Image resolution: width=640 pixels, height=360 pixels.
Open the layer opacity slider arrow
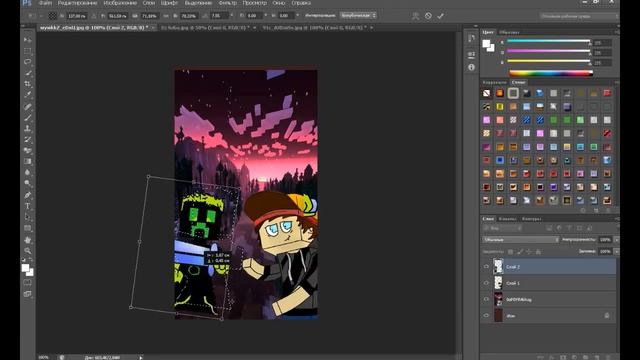(616, 240)
